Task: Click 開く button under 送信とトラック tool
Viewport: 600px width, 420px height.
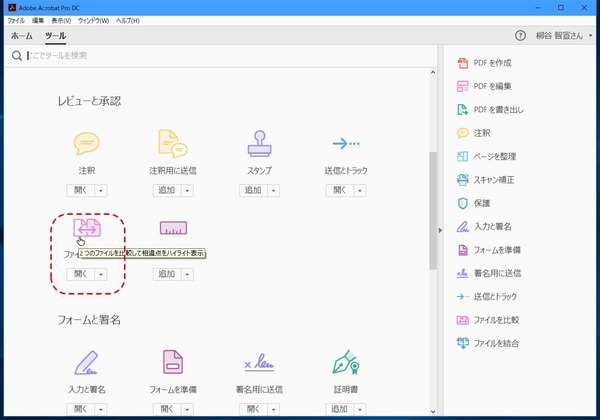Action: 340,190
